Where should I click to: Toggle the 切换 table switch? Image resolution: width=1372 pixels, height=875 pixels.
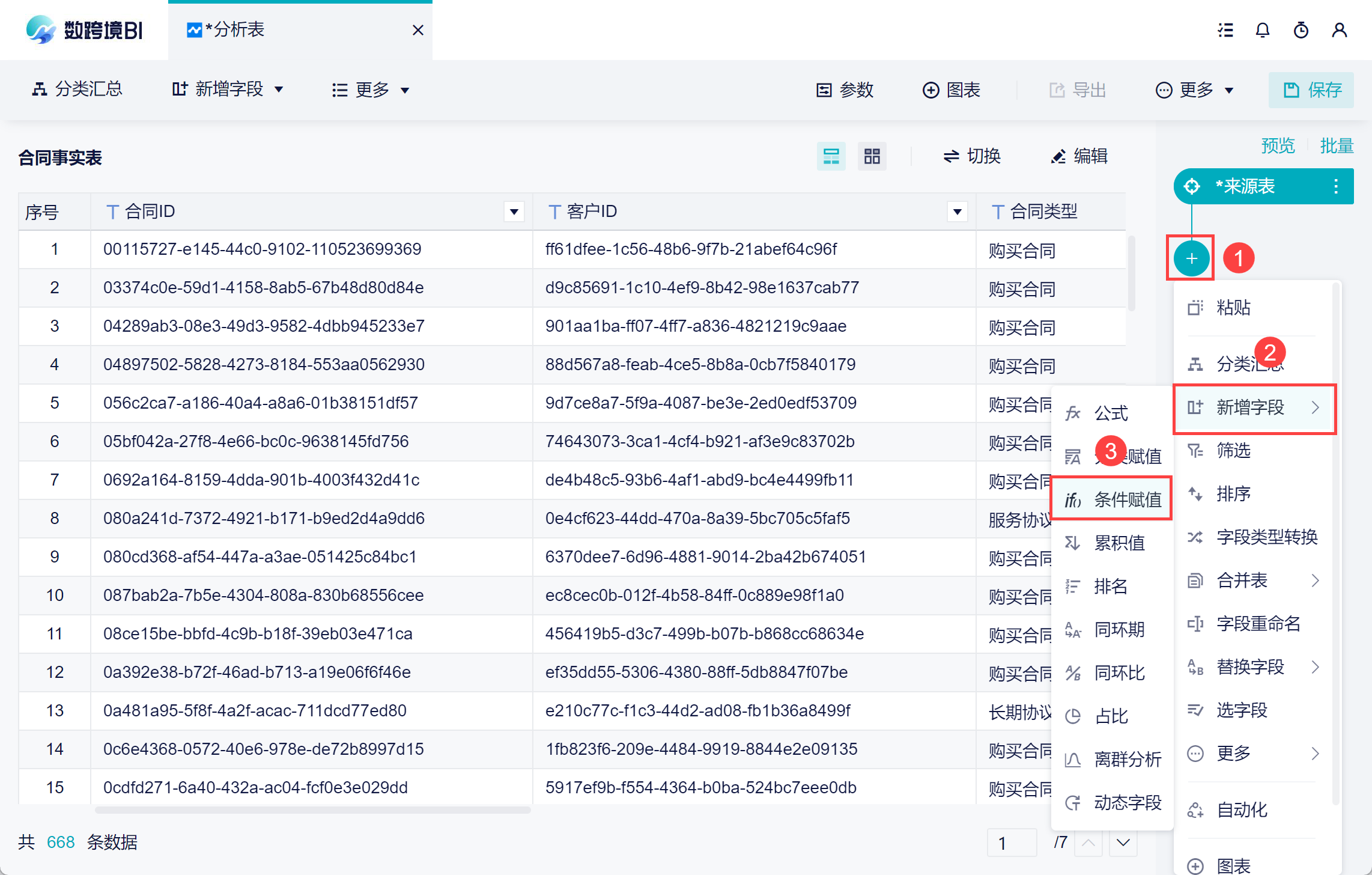pyautogui.click(x=971, y=156)
